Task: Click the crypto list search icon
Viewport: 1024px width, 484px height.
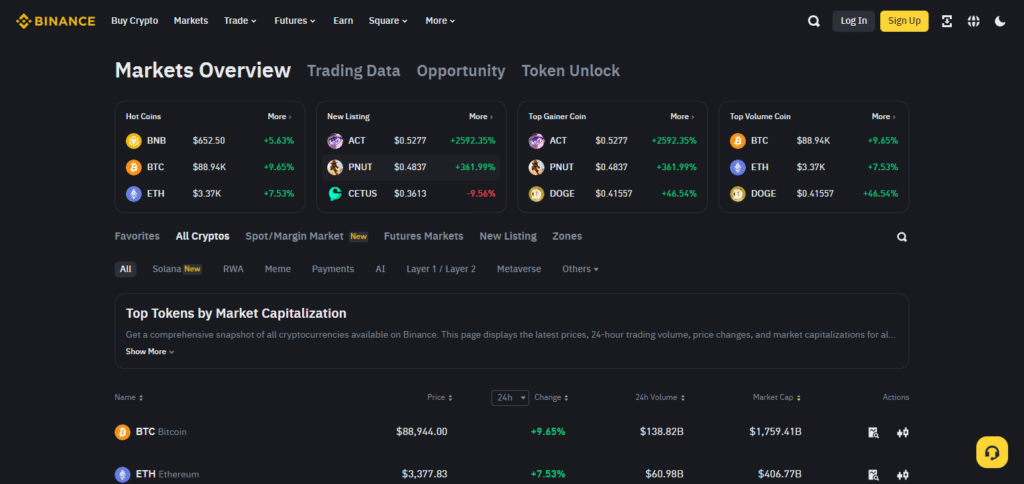Action: coord(902,237)
